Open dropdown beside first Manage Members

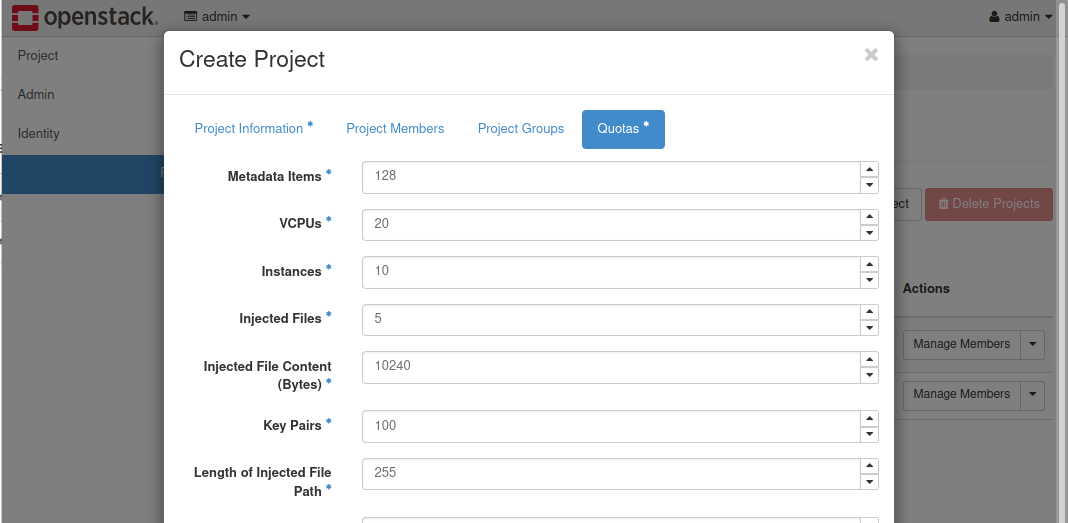point(1033,345)
